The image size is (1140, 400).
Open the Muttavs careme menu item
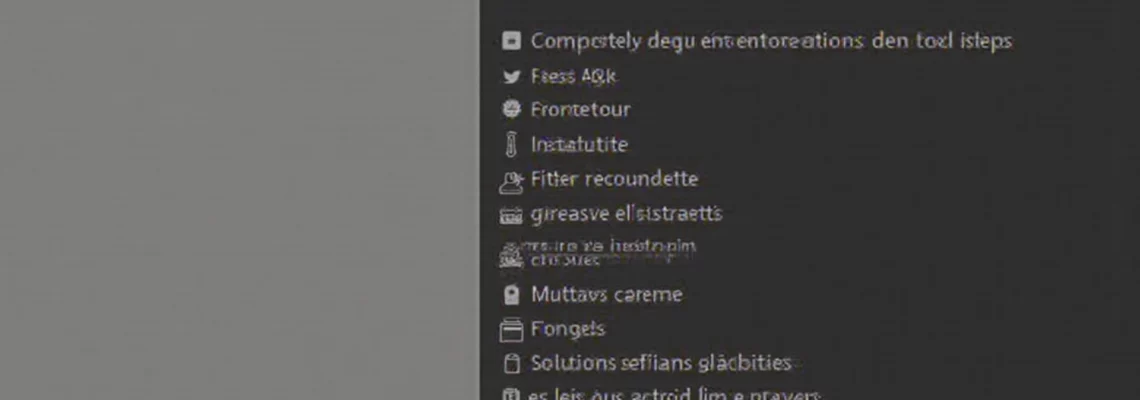[x=606, y=295]
